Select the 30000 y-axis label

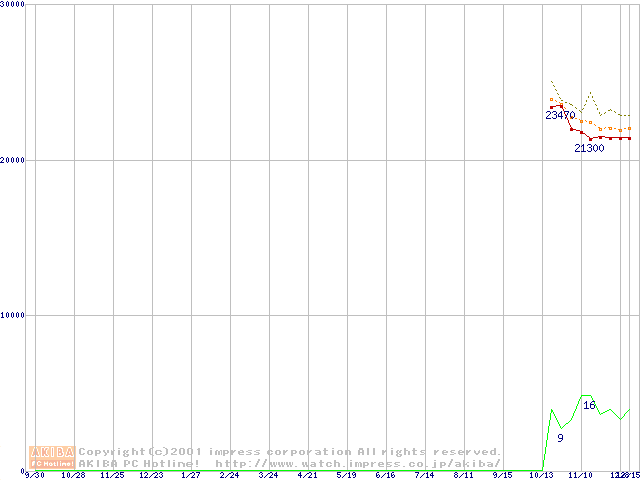14,5
